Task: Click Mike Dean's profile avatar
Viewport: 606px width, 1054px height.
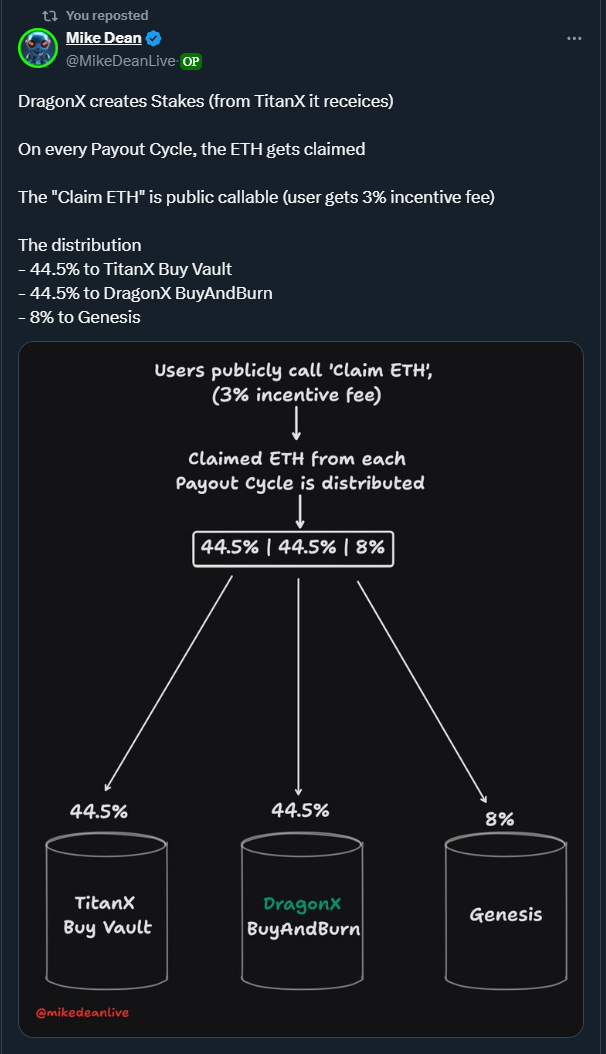Action: click(x=38, y=49)
